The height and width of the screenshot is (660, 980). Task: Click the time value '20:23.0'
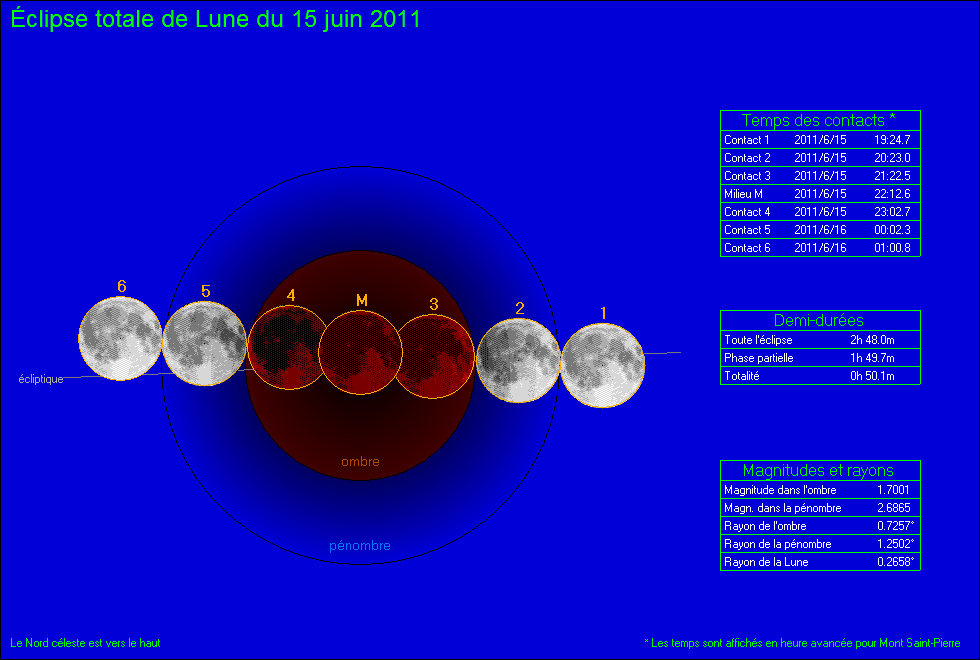(x=892, y=158)
